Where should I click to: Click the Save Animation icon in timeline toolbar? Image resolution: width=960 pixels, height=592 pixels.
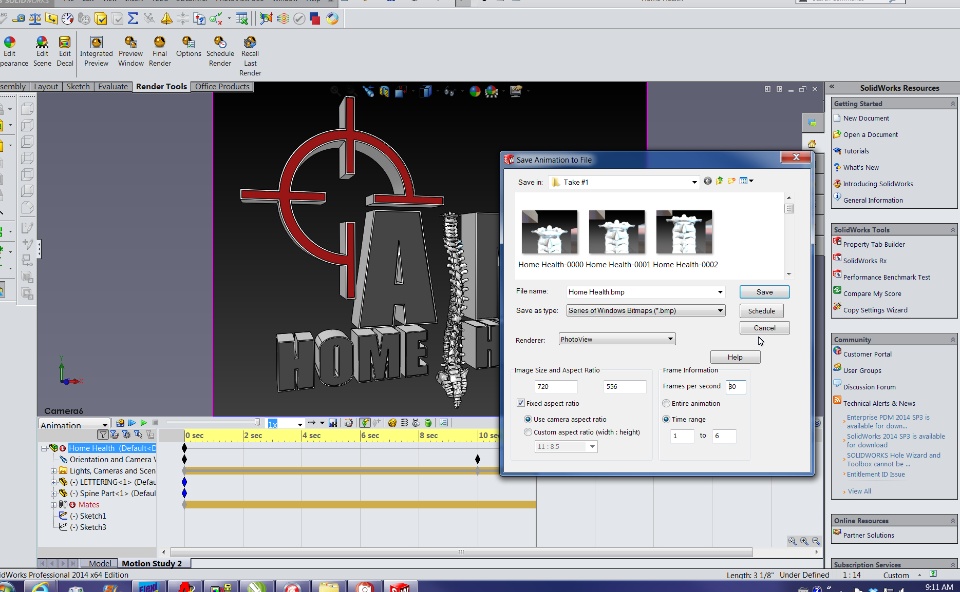(x=333, y=422)
